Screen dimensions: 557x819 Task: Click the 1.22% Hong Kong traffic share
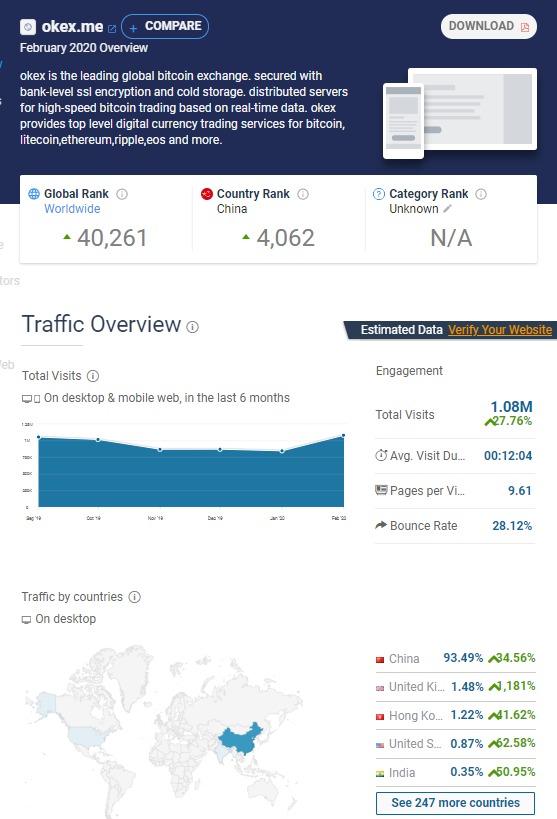point(467,716)
